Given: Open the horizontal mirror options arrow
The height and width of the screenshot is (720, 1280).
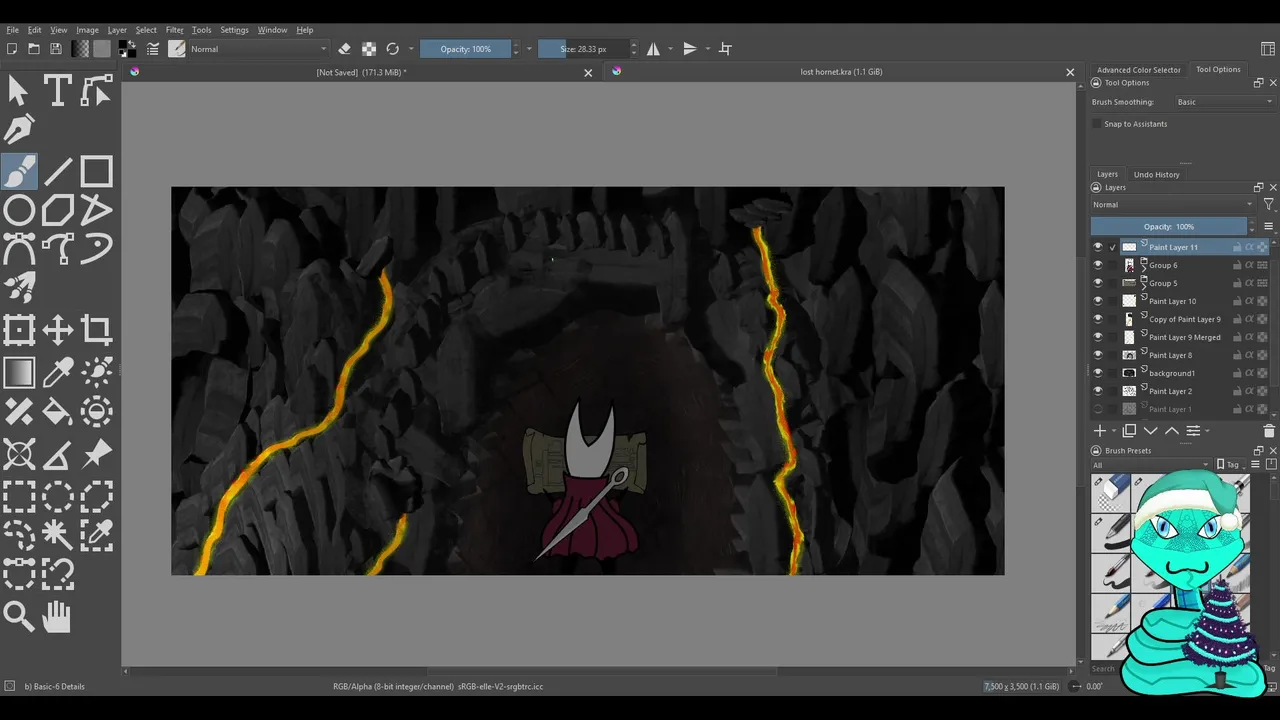Looking at the screenshot, I should click(670, 49).
